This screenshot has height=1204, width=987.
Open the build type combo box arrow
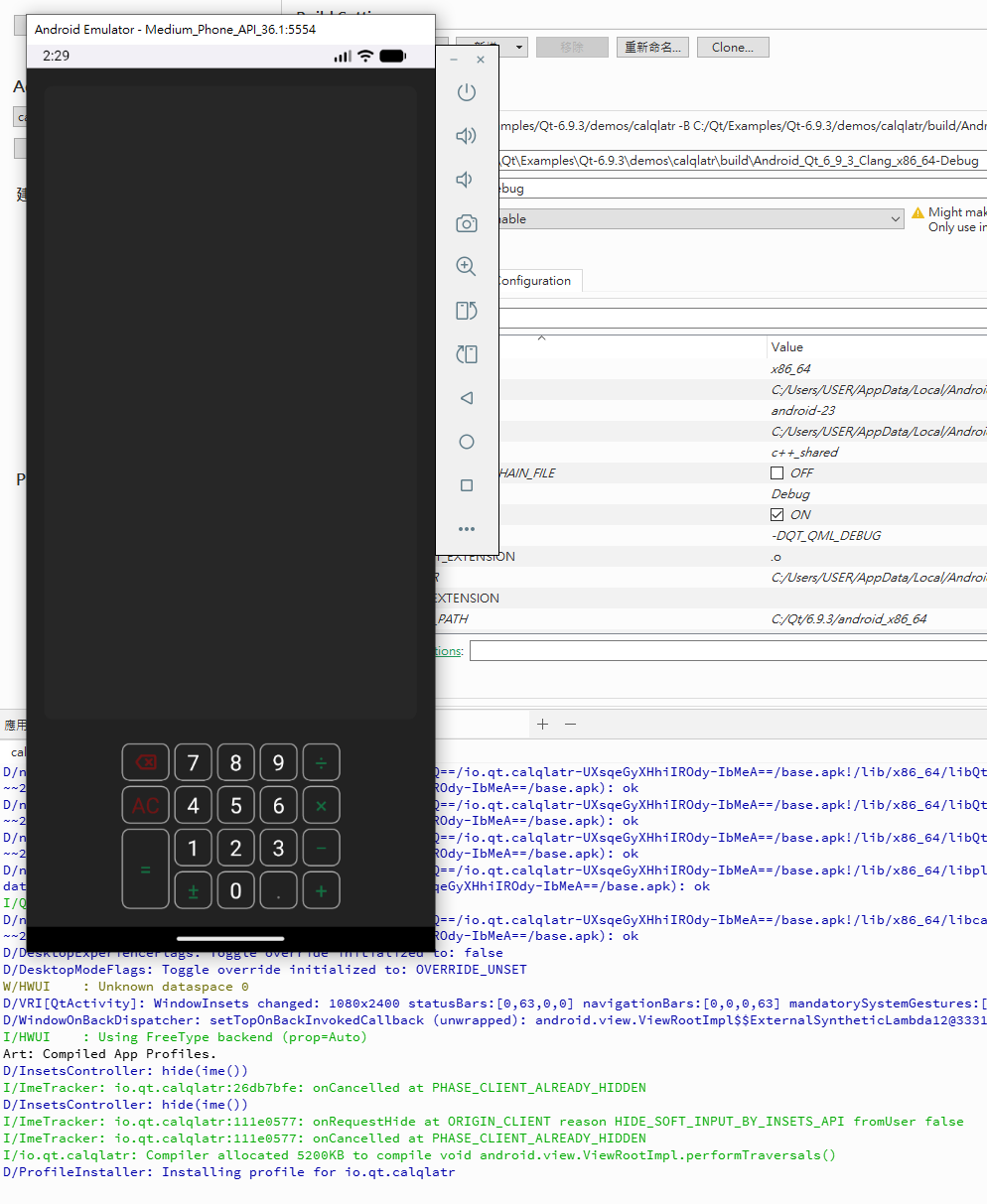coord(894,218)
